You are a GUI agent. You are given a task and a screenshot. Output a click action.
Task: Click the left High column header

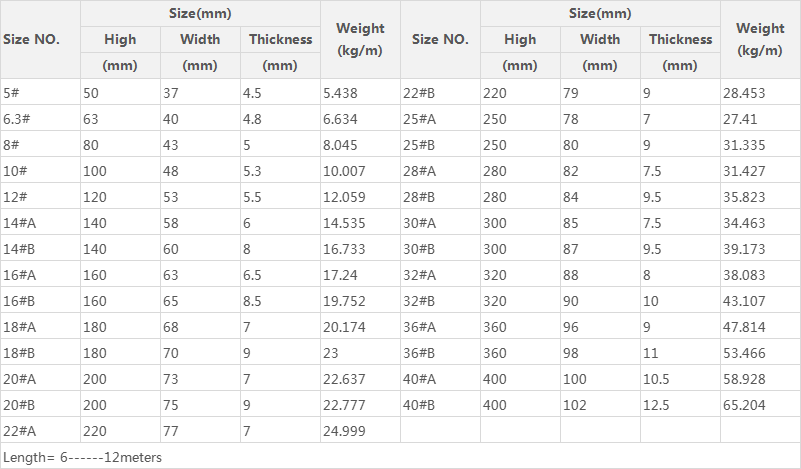click(x=120, y=40)
